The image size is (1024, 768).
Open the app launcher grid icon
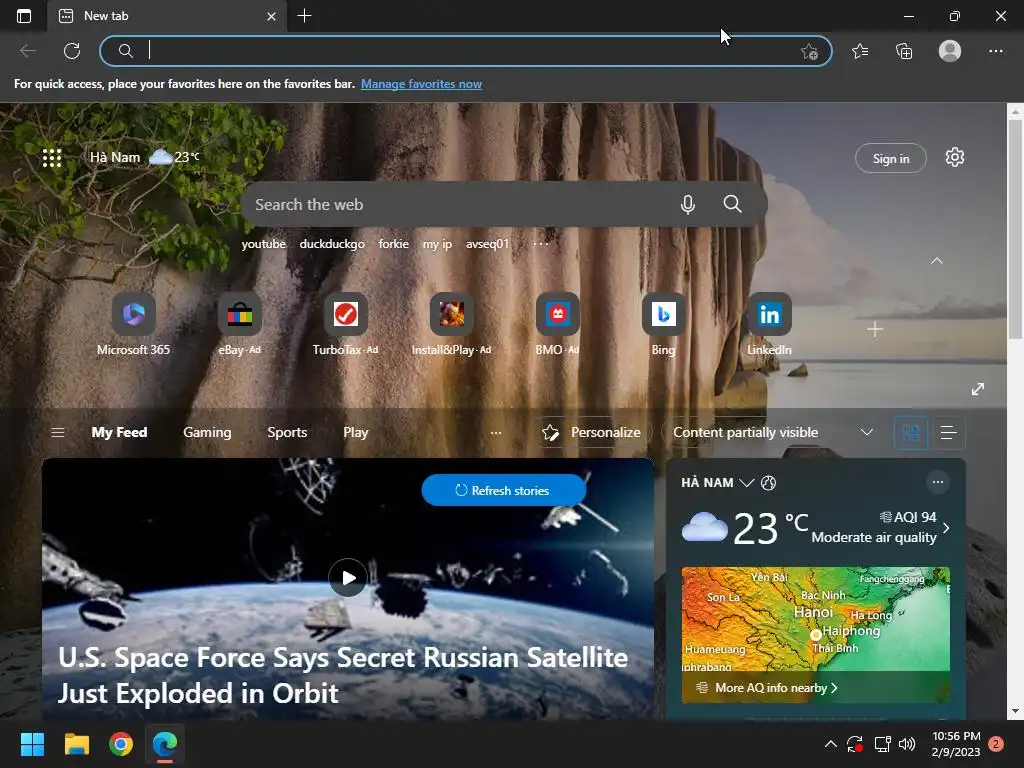(52, 157)
